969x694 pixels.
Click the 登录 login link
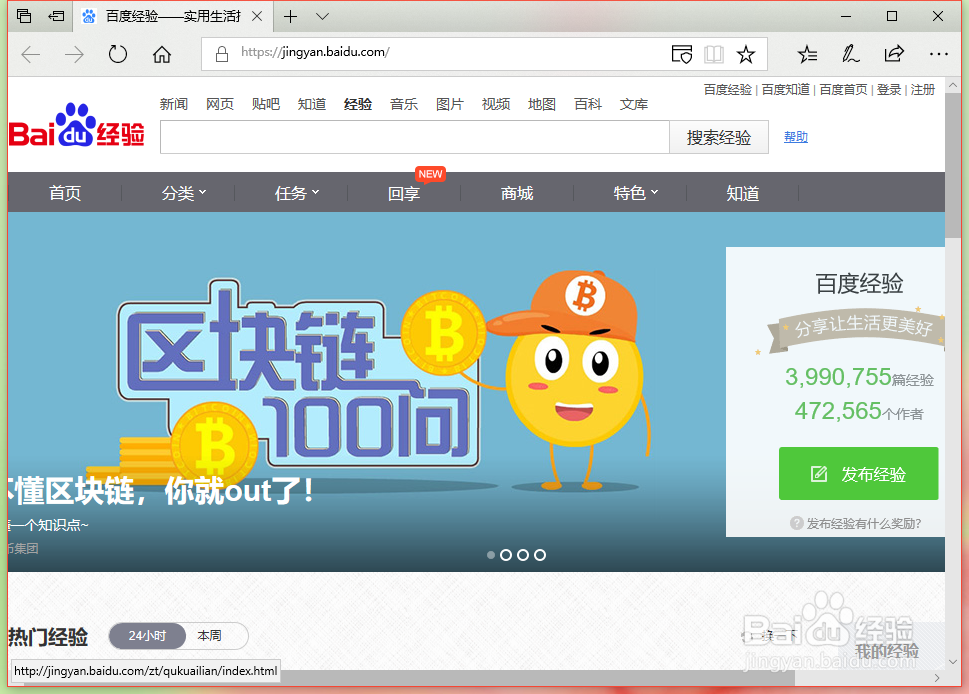pyautogui.click(x=889, y=90)
